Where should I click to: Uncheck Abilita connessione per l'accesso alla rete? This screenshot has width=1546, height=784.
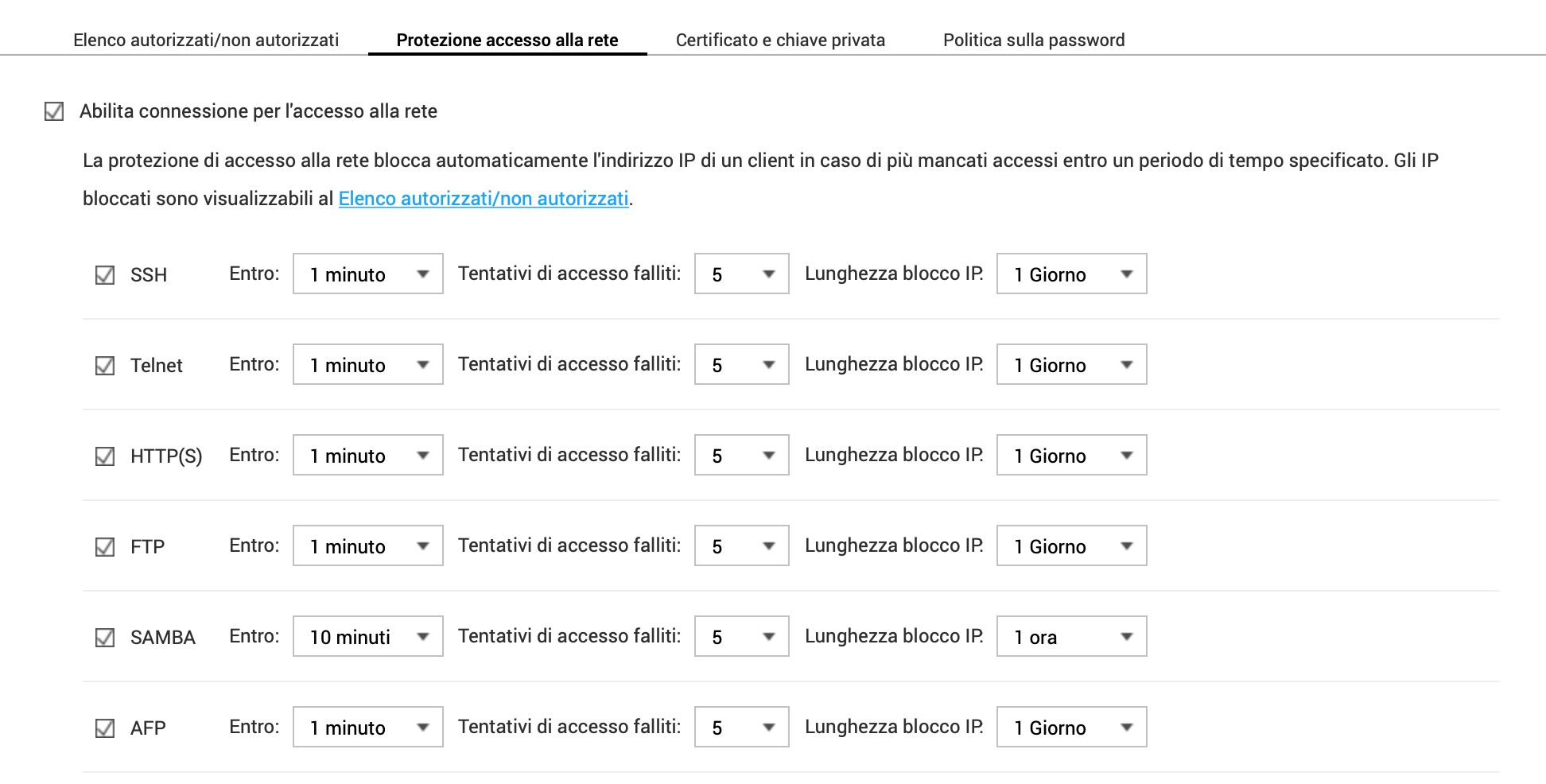[54, 111]
